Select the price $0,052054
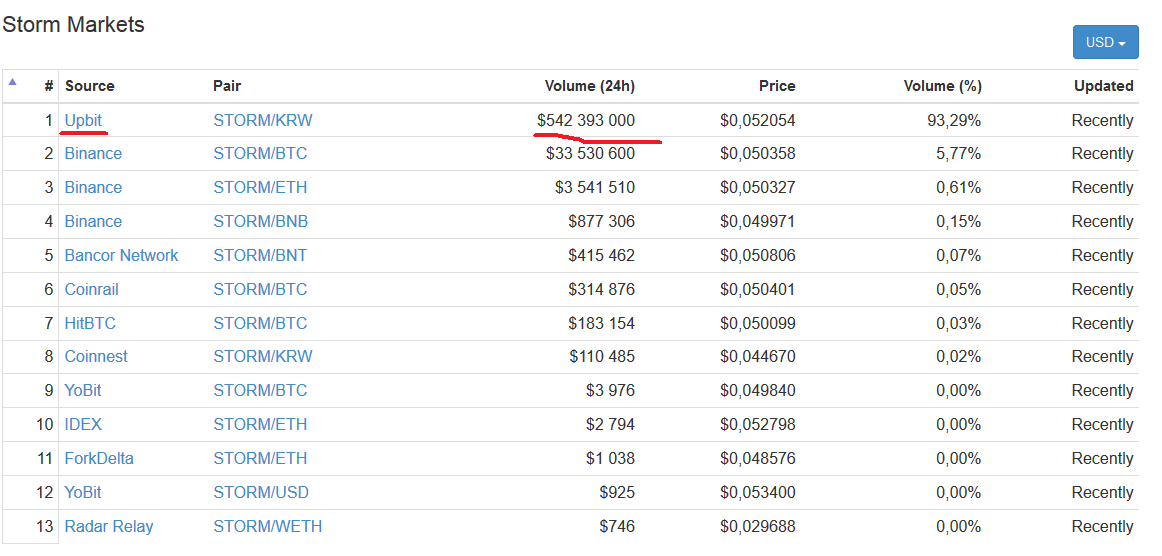 tap(758, 121)
